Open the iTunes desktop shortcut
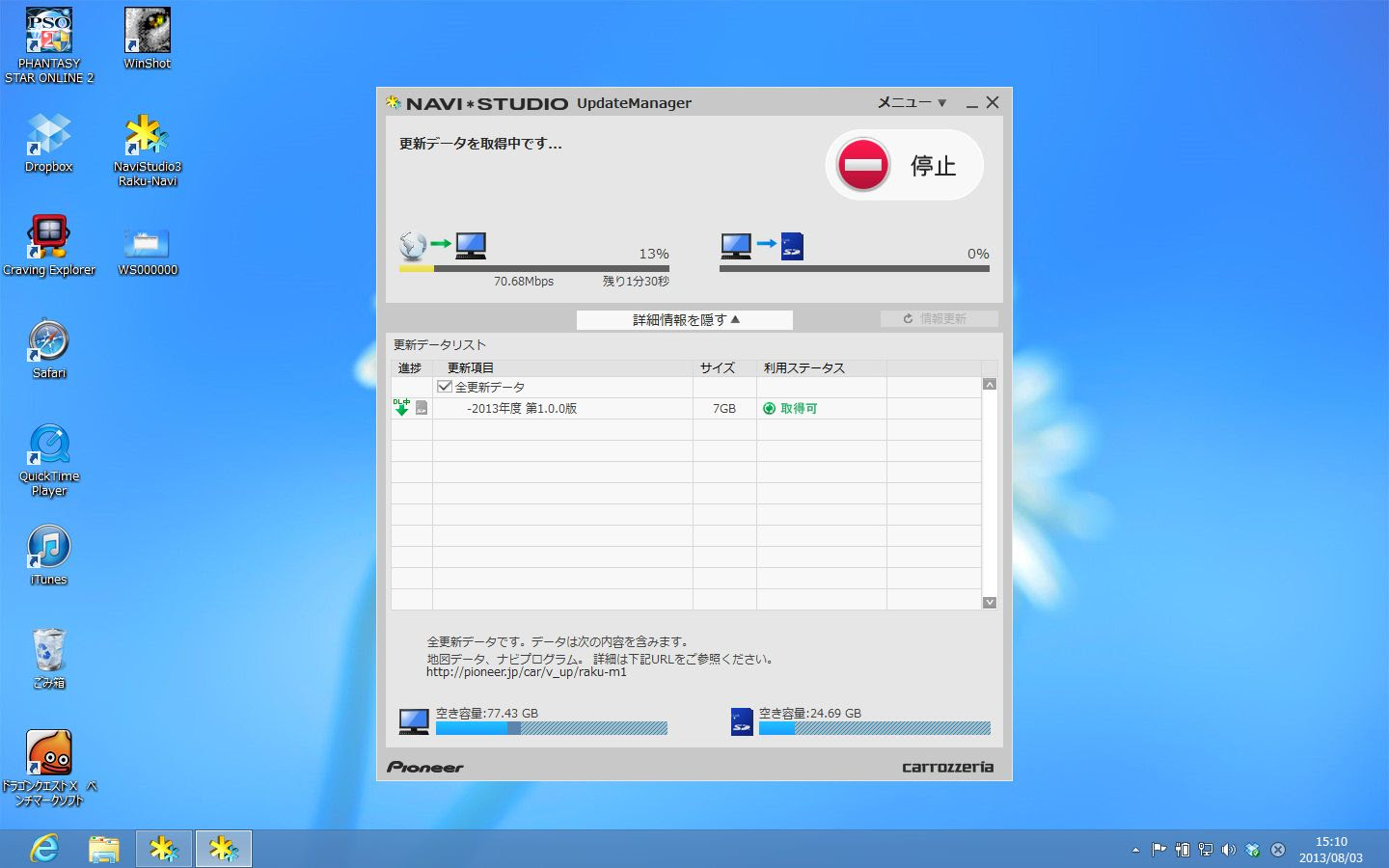1389x868 pixels. [49, 556]
